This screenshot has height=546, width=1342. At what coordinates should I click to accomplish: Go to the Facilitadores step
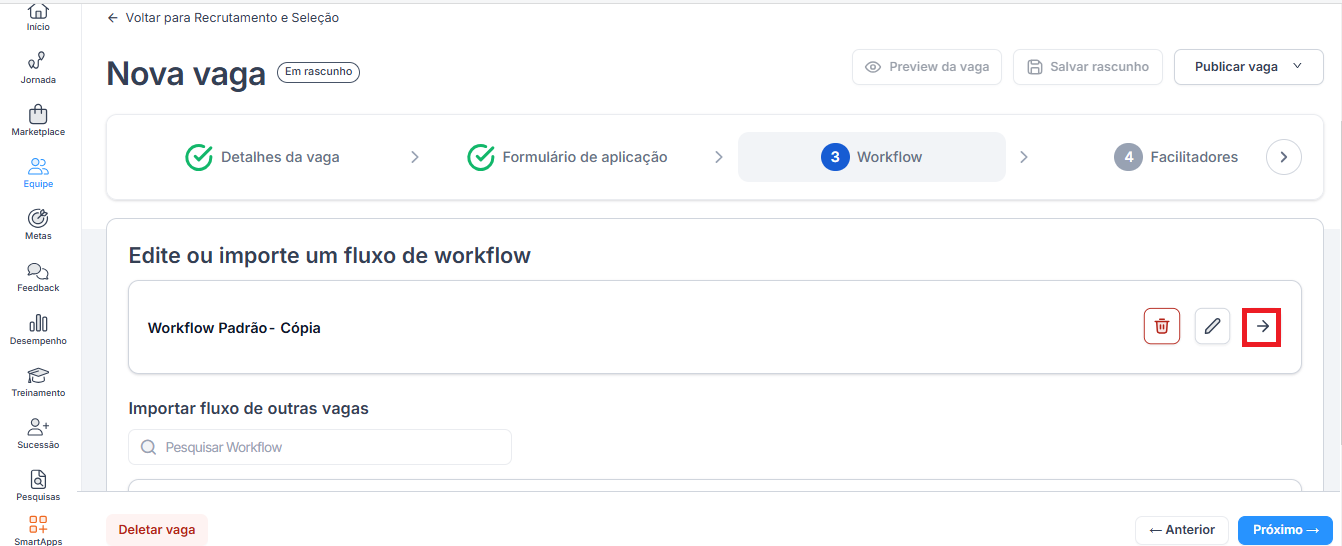tap(1176, 157)
